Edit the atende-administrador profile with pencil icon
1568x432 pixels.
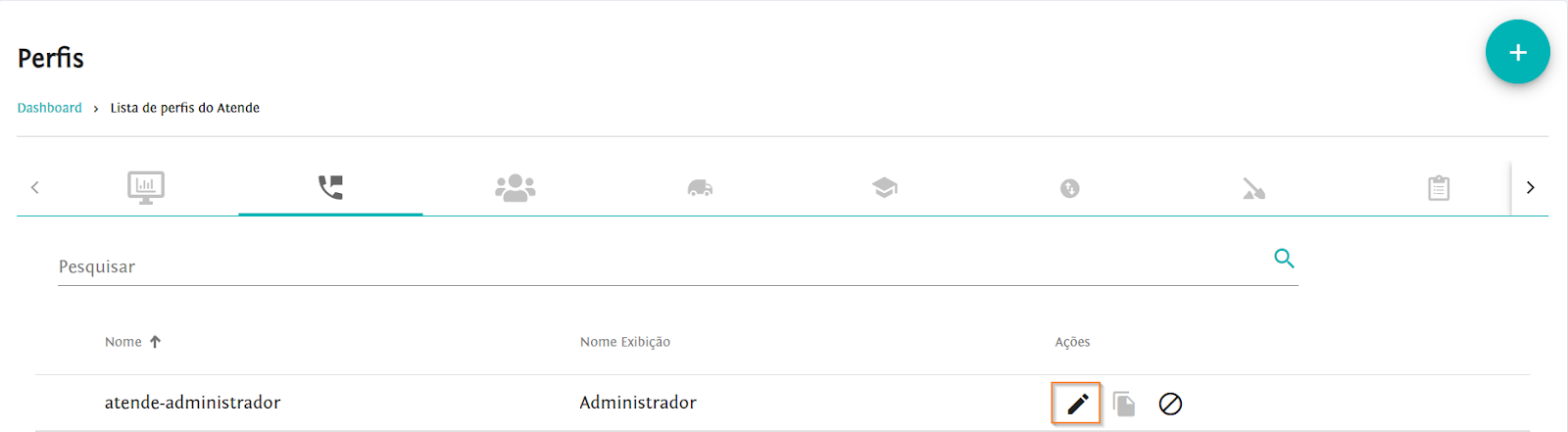click(x=1077, y=404)
